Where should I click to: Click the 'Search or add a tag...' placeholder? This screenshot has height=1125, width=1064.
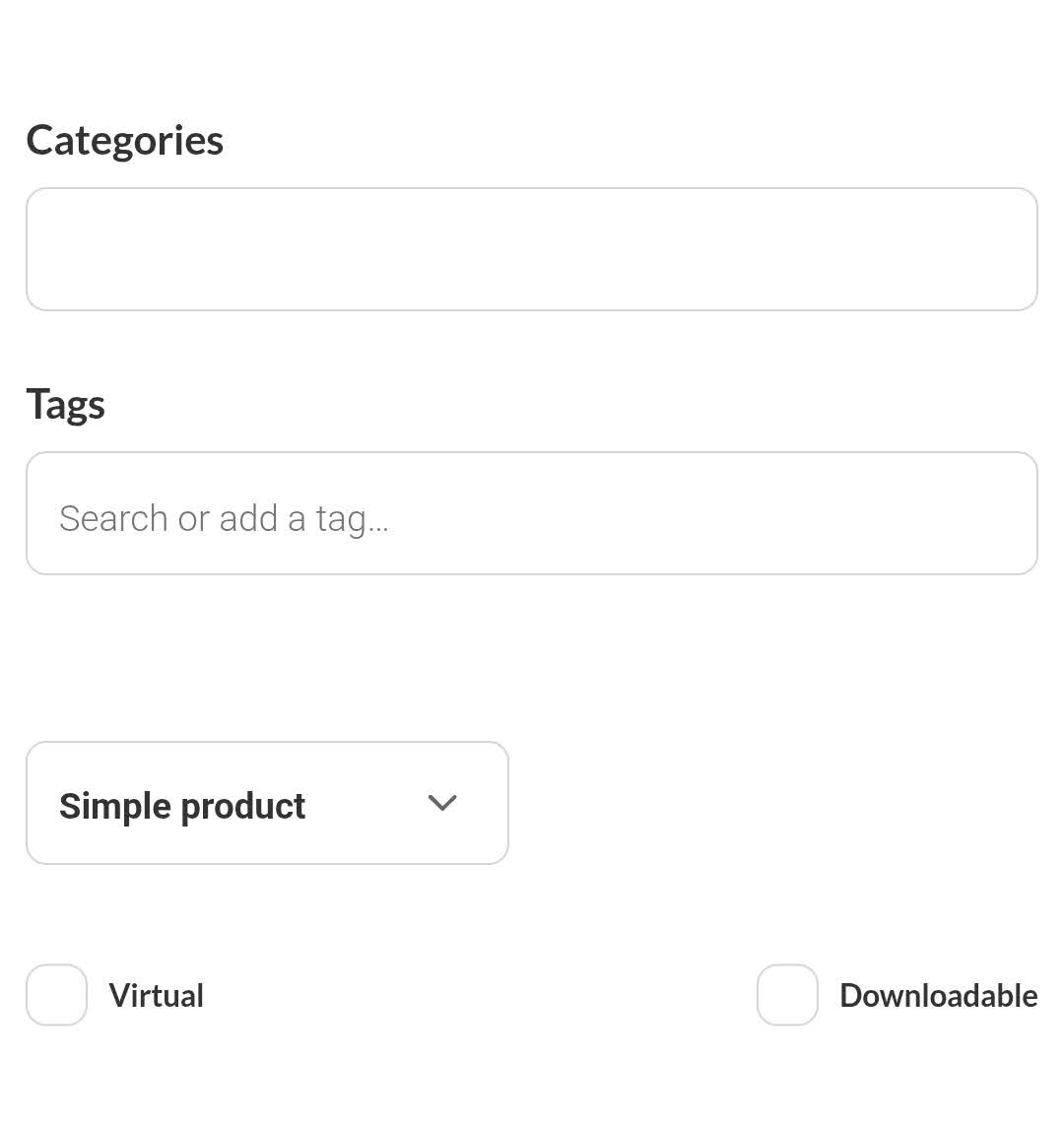(x=224, y=518)
